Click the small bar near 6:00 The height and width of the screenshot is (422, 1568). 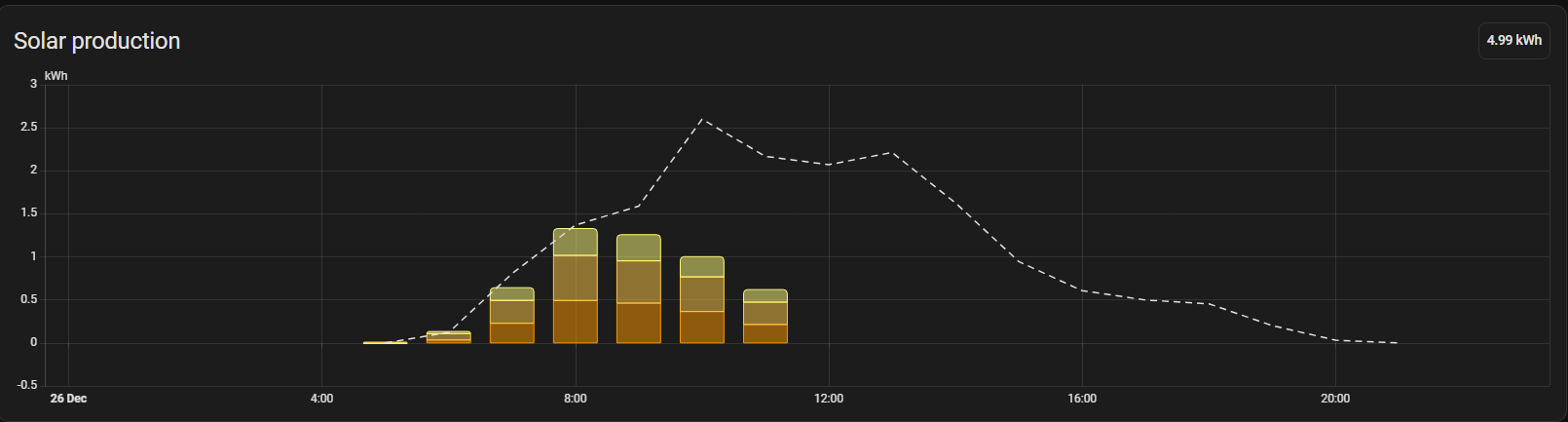click(x=448, y=337)
